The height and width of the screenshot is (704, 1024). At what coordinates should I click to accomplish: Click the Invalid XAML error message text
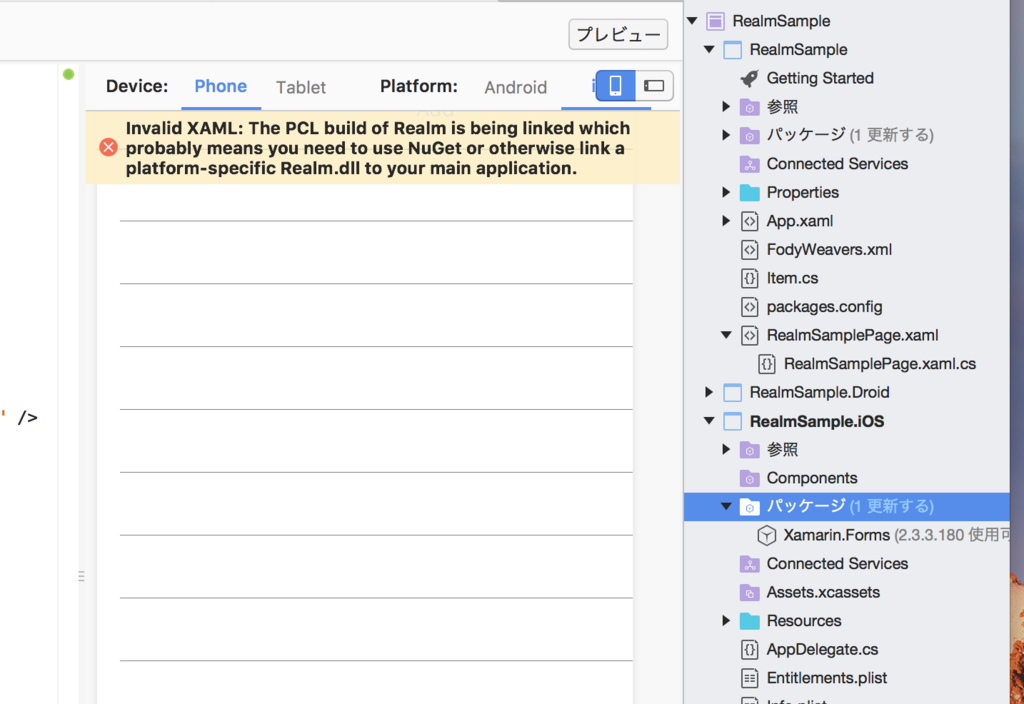click(377, 148)
